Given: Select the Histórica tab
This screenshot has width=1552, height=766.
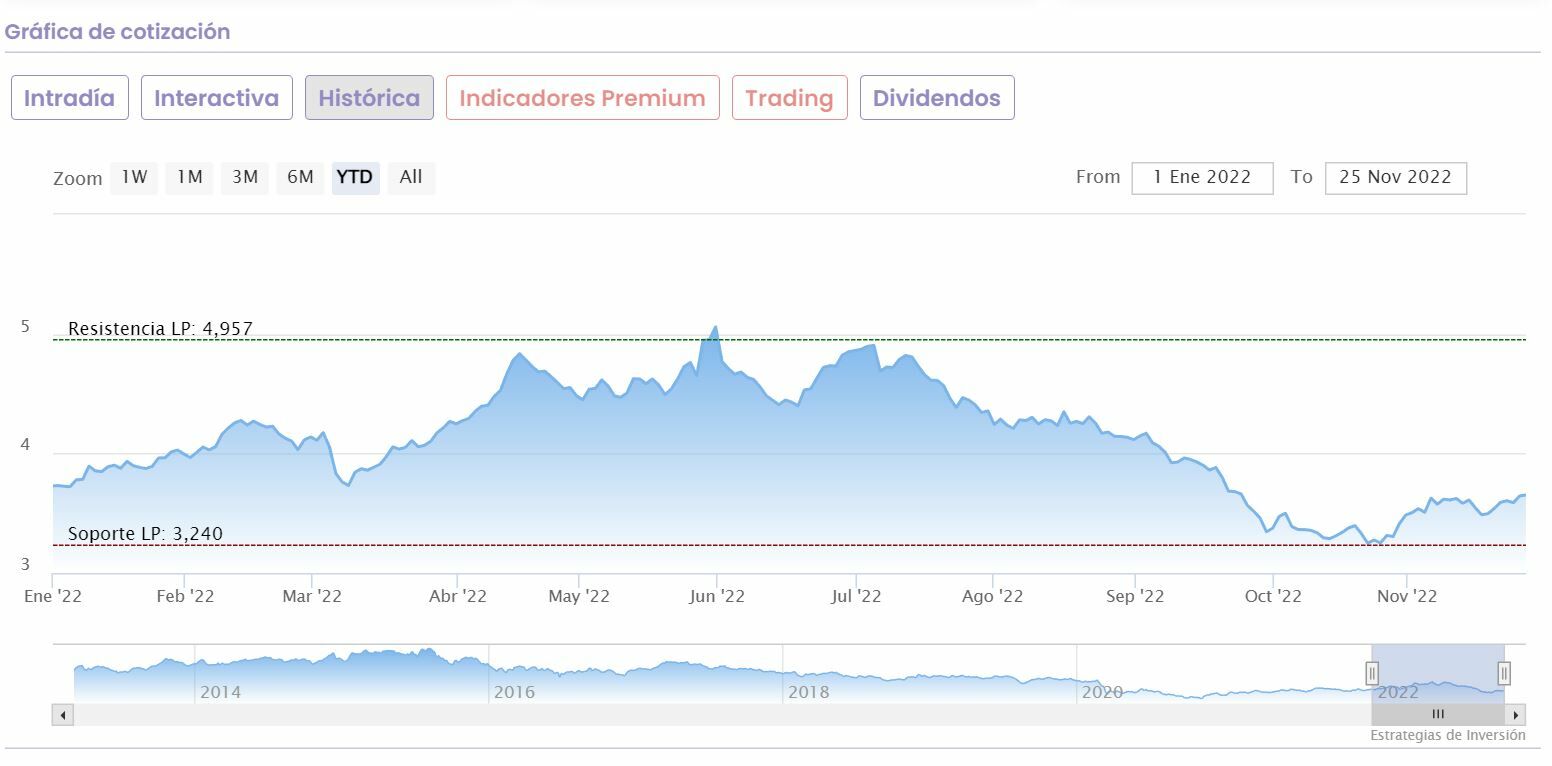Looking at the screenshot, I should (369, 98).
